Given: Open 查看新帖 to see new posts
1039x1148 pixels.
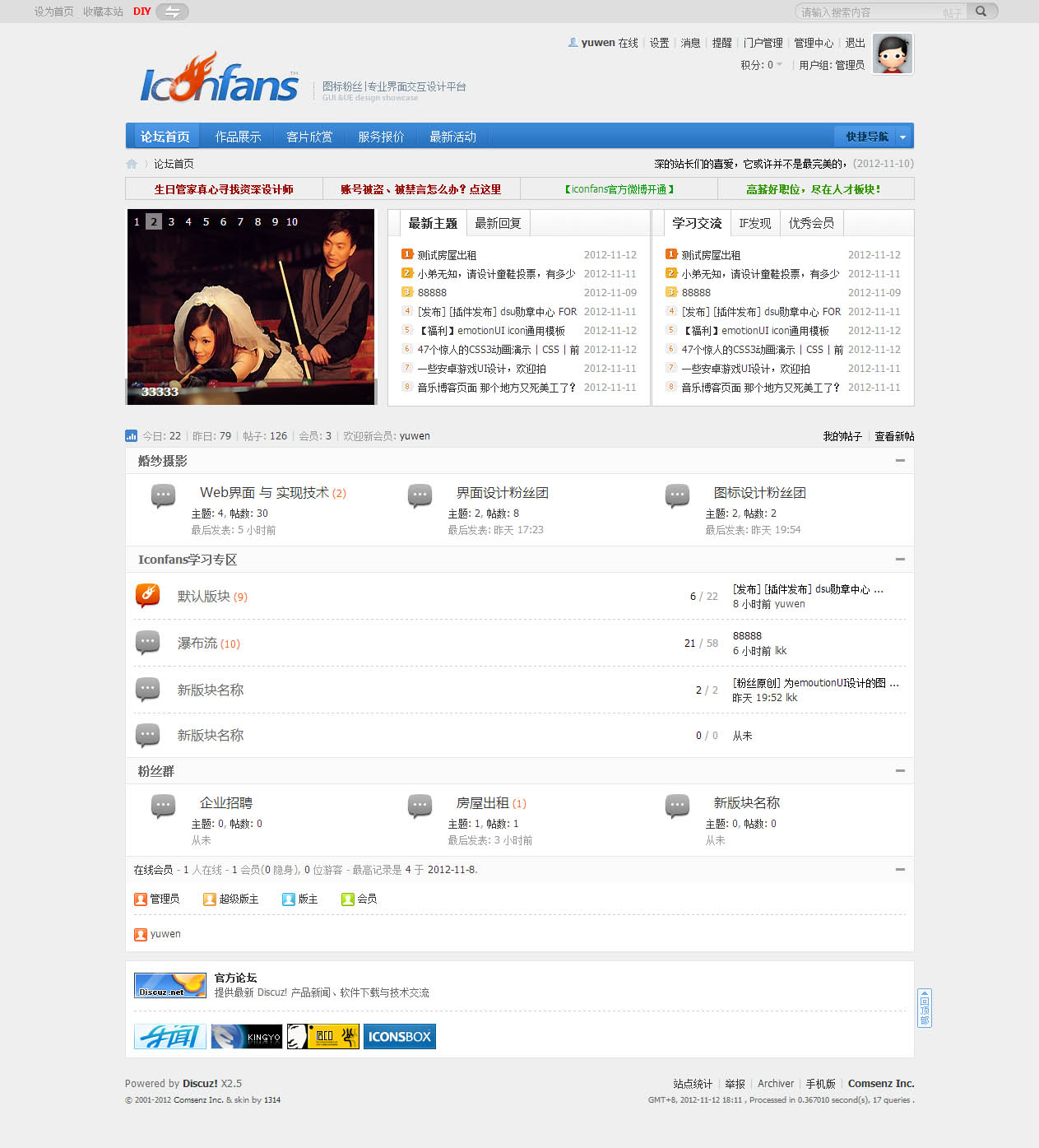Looking at the screenshot, I should [x=893, y=435].
